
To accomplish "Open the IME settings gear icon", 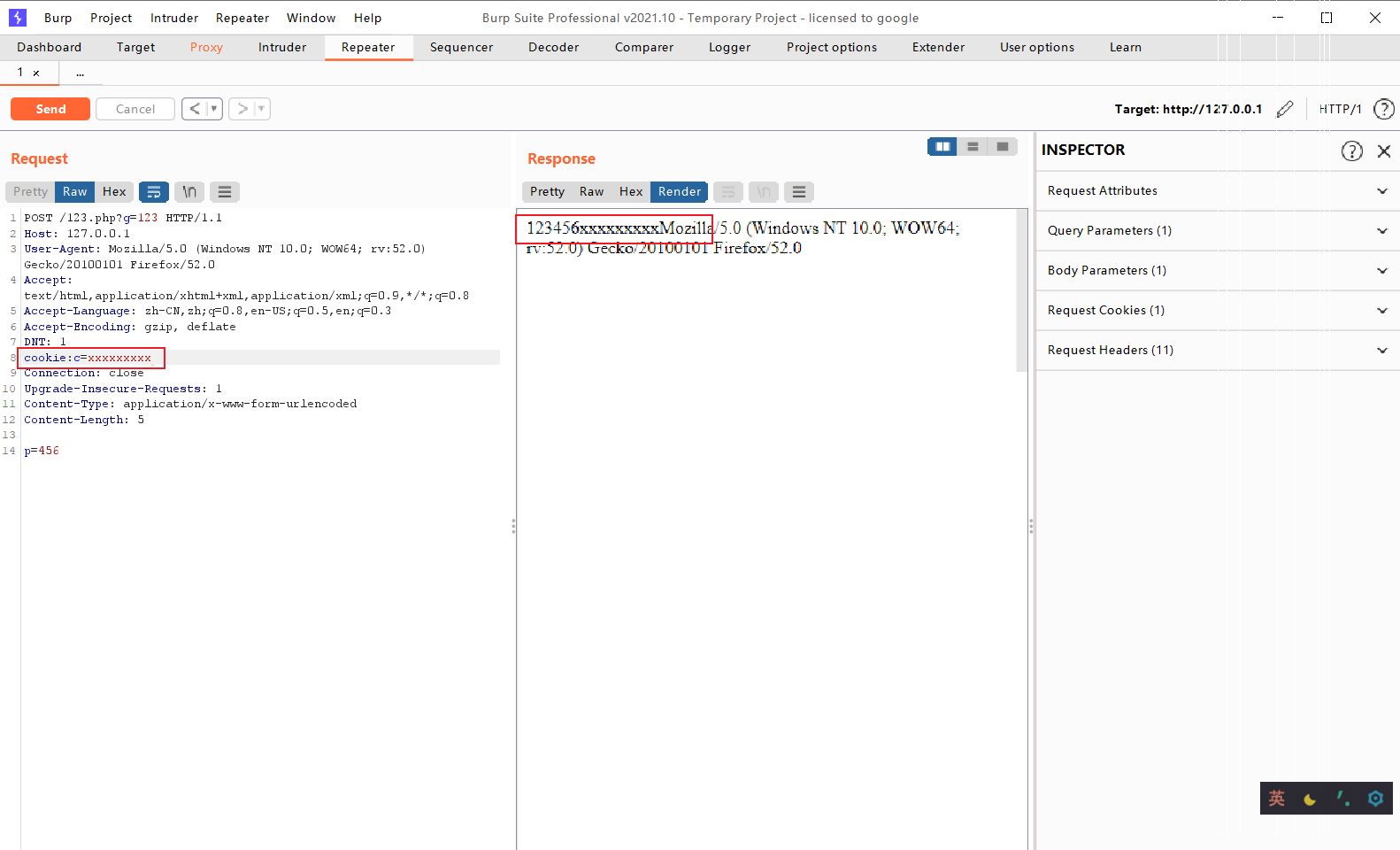I will coord(1375,798).
